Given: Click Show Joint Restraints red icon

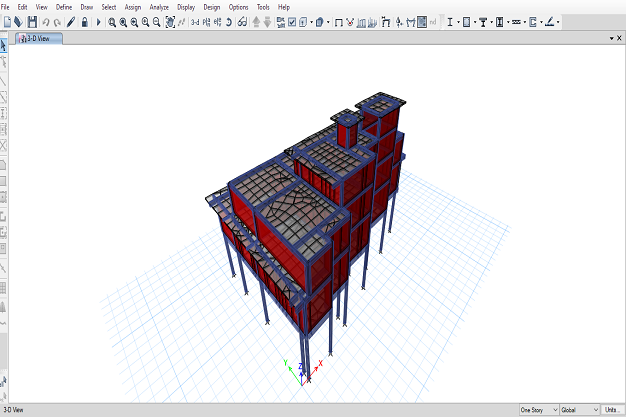Looking at the screenshot, I should coord(350,22).
